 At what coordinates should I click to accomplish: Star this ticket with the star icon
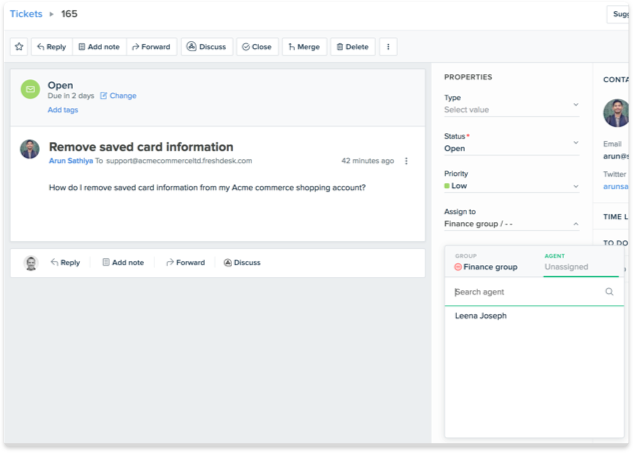[19, 47]
